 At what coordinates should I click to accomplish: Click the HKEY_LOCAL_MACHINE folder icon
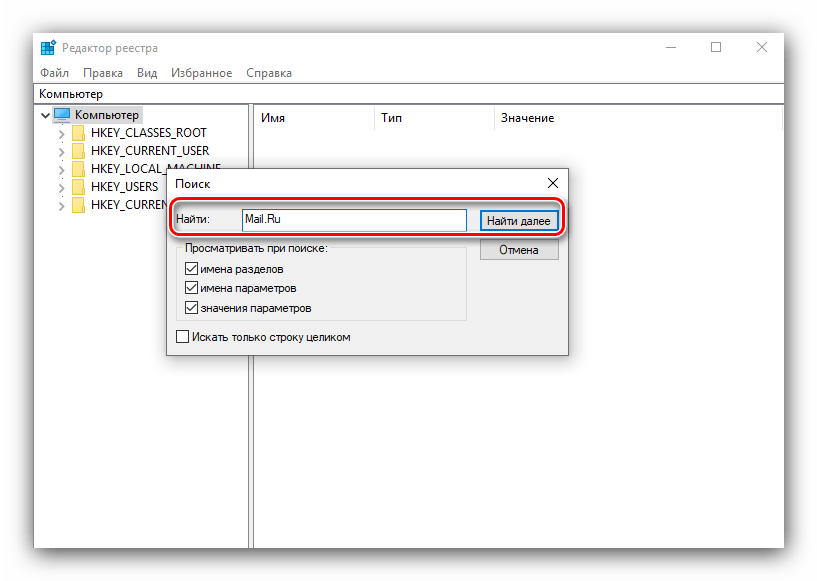(78, 169)
